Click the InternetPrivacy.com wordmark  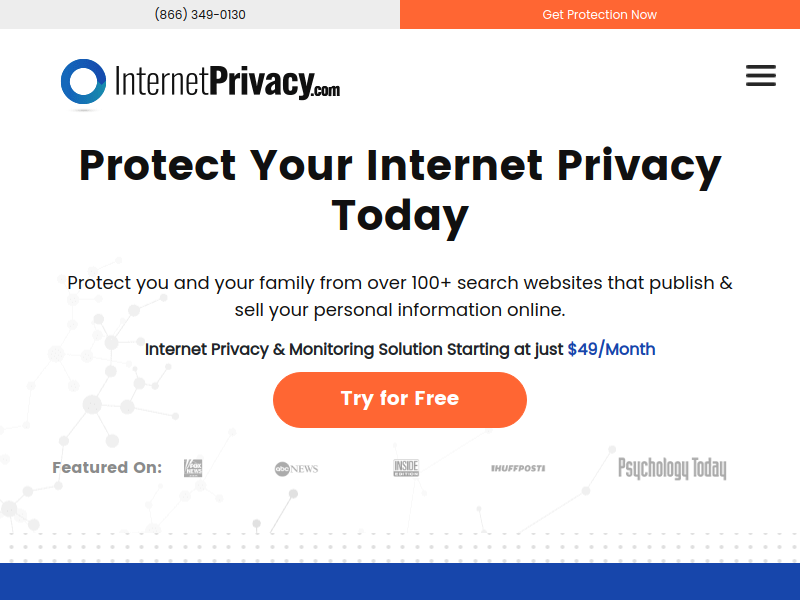(x=227, y=82)
